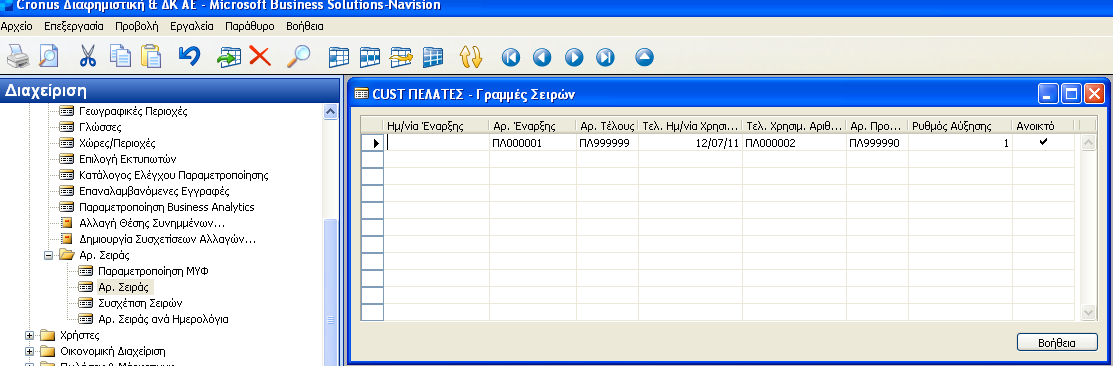Click the Print icon in toolbar
The width and height of the screenshot is (1113, 366).
tap(18, 57)
